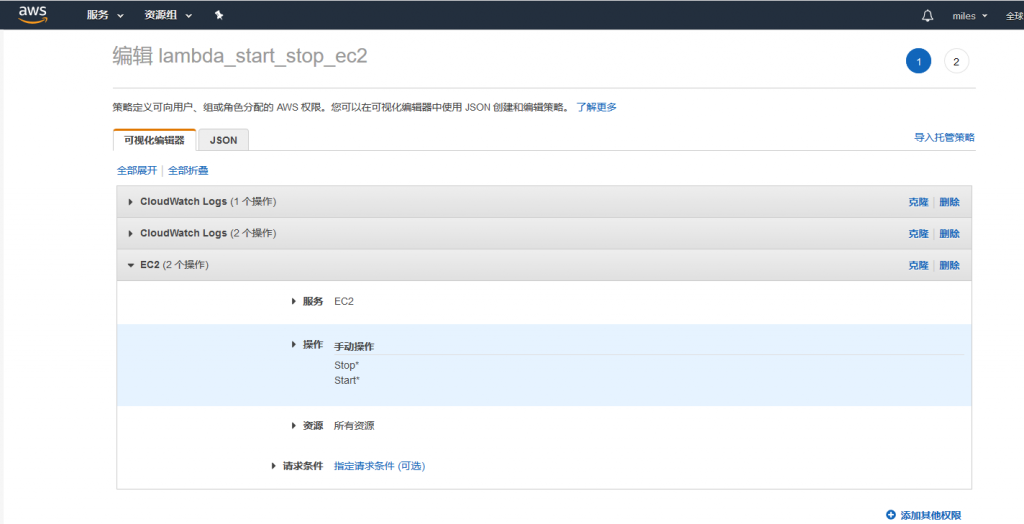Click 指定请求条件 (可选) link
Screen dimensions: 1024x524
386,466
